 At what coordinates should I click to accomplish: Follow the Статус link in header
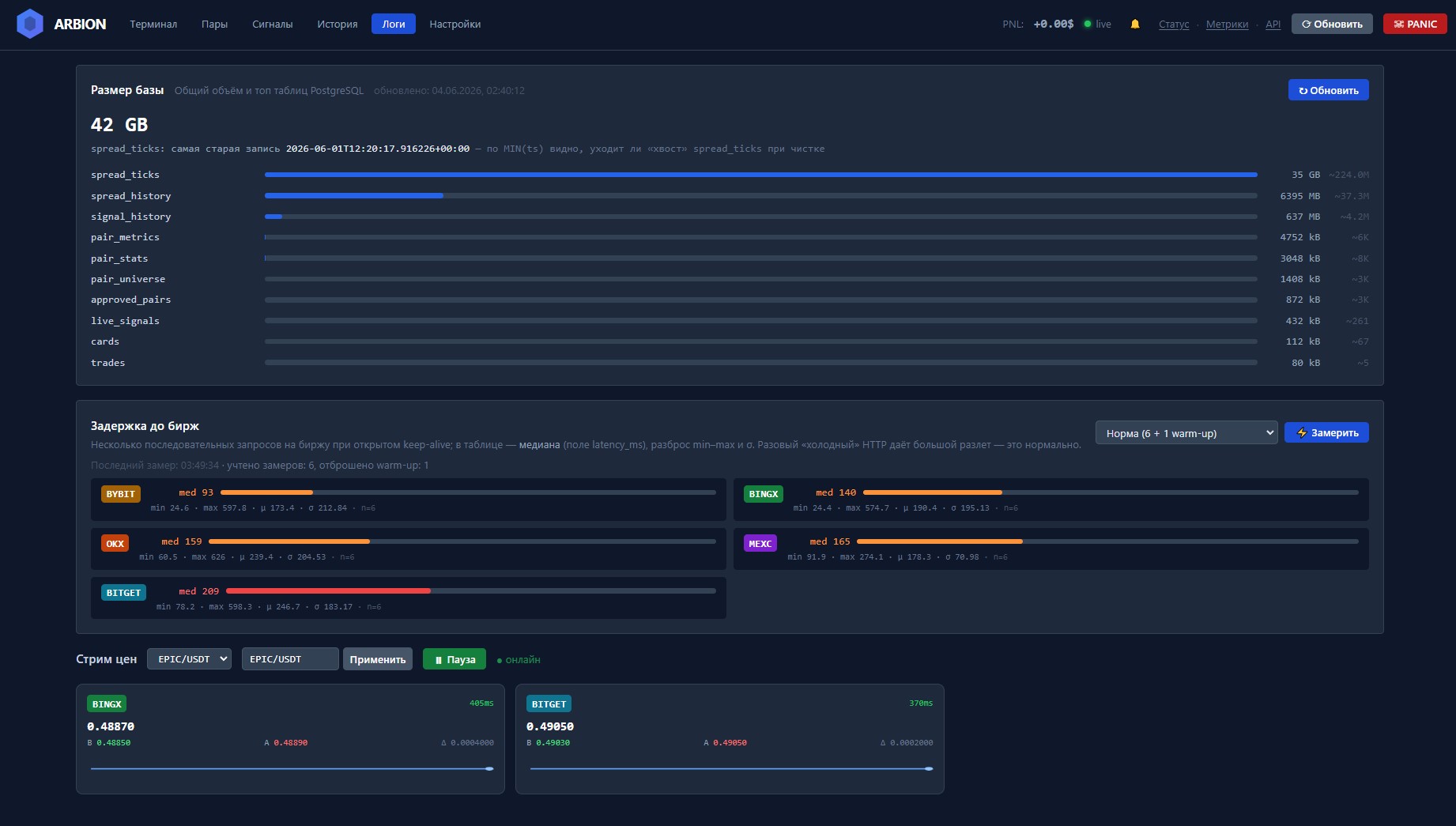(x=1174, y=24)
